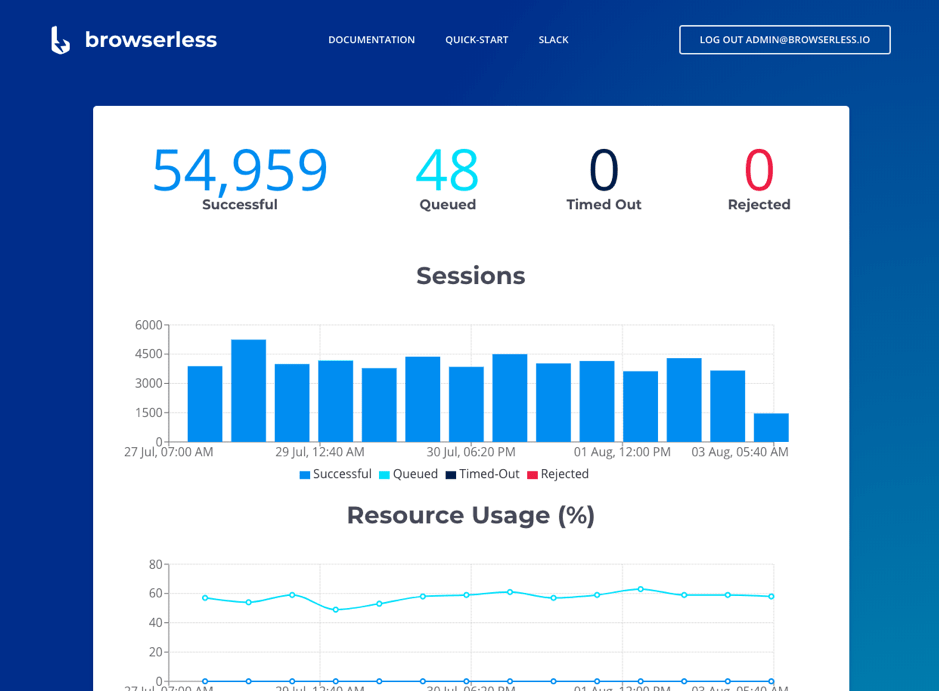Toggle the Successful legend swatch
This screenshot has width=939, height=691.
click(x=305, y=475)
